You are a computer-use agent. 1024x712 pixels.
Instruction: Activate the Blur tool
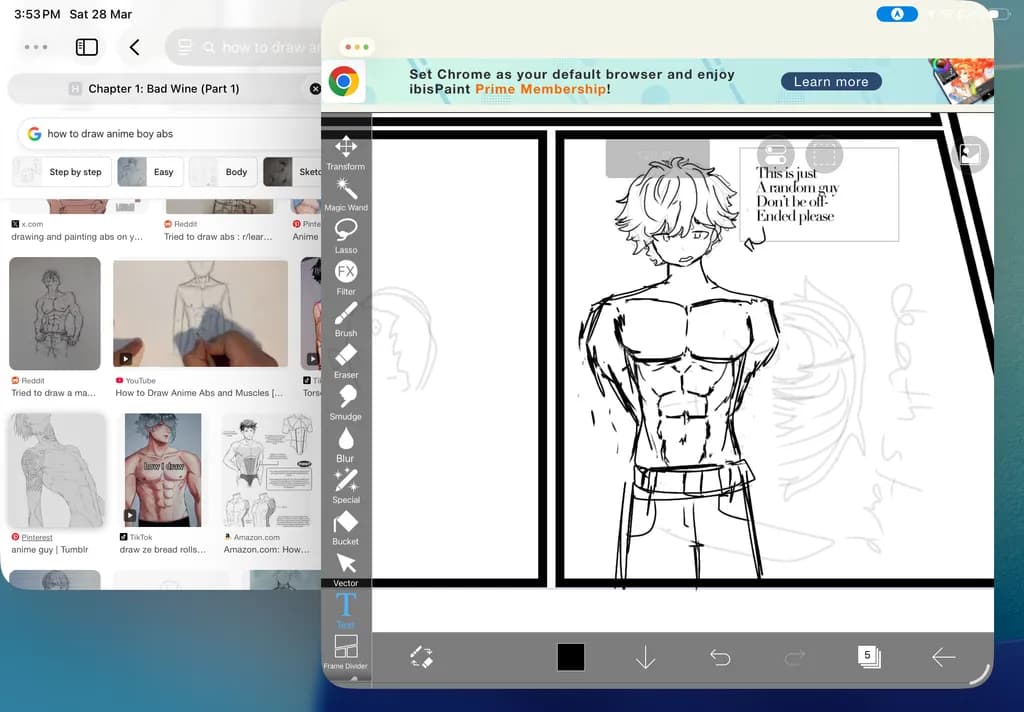click(345, 445)
